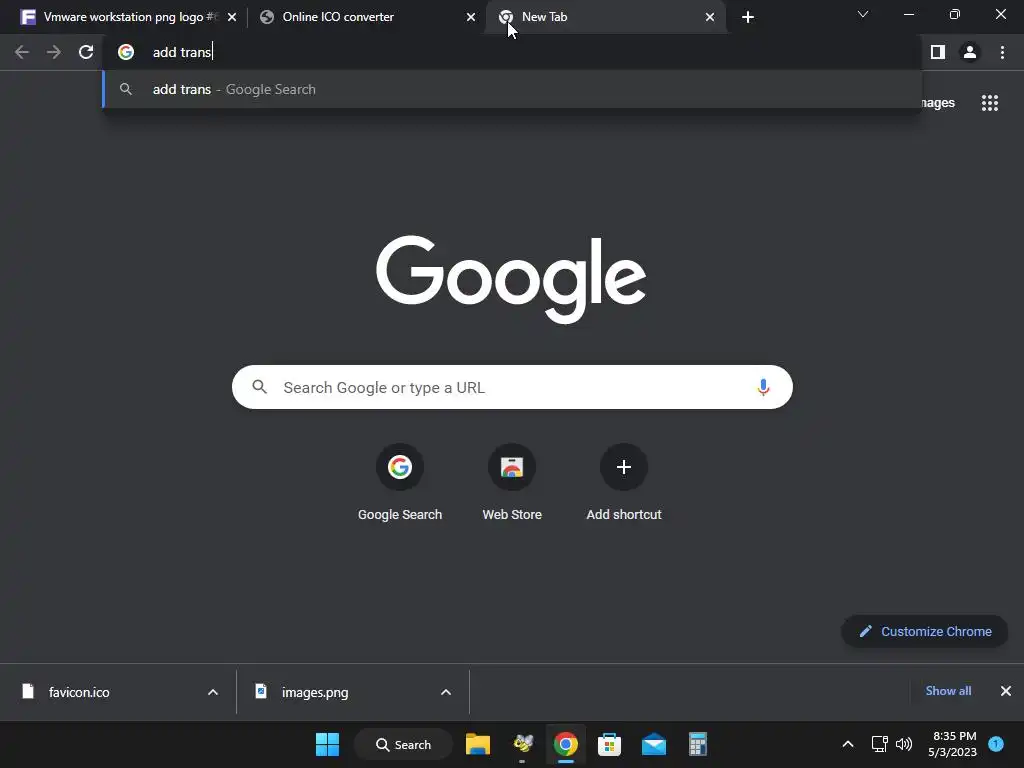Reload the page with refresh icon
This screenshot has width=1024, height=768.
tap(86, 52)
